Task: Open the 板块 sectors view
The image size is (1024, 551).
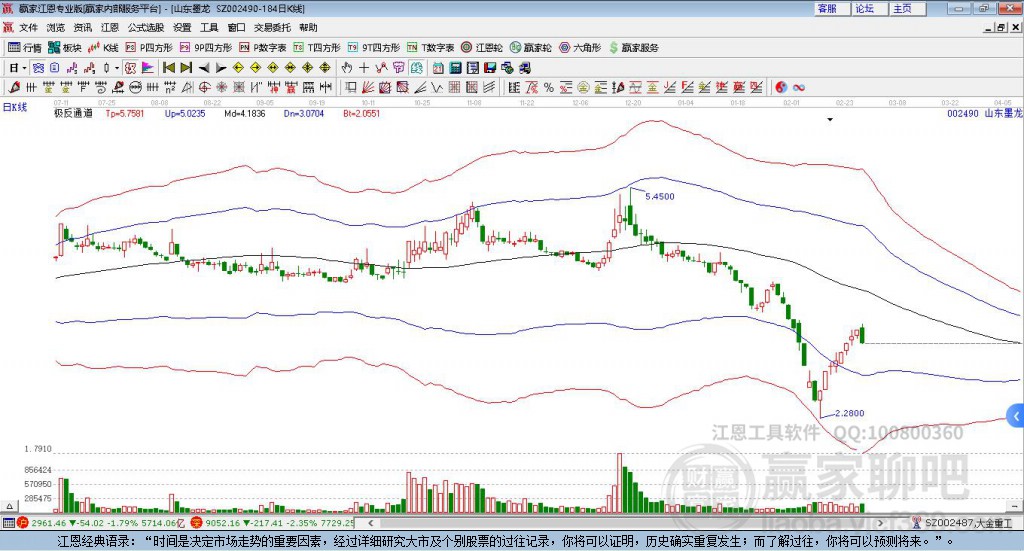Action: (65, 48)
